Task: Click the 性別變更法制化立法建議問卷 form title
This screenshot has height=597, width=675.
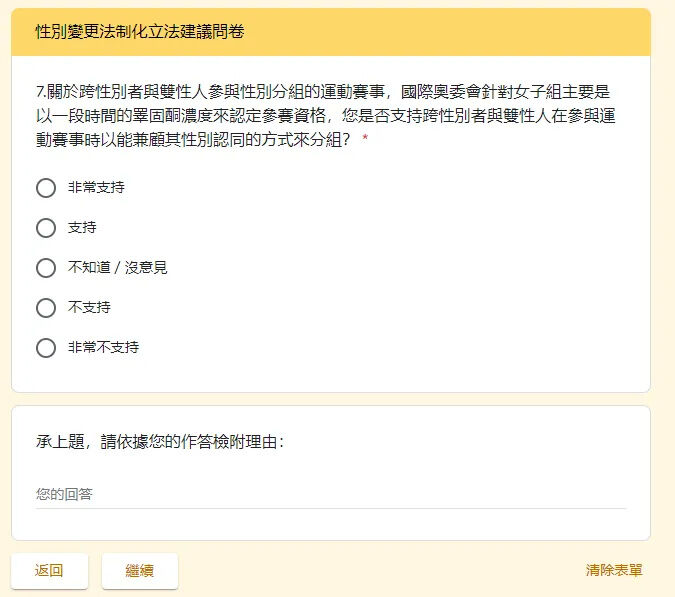Action: pos(140,31)
